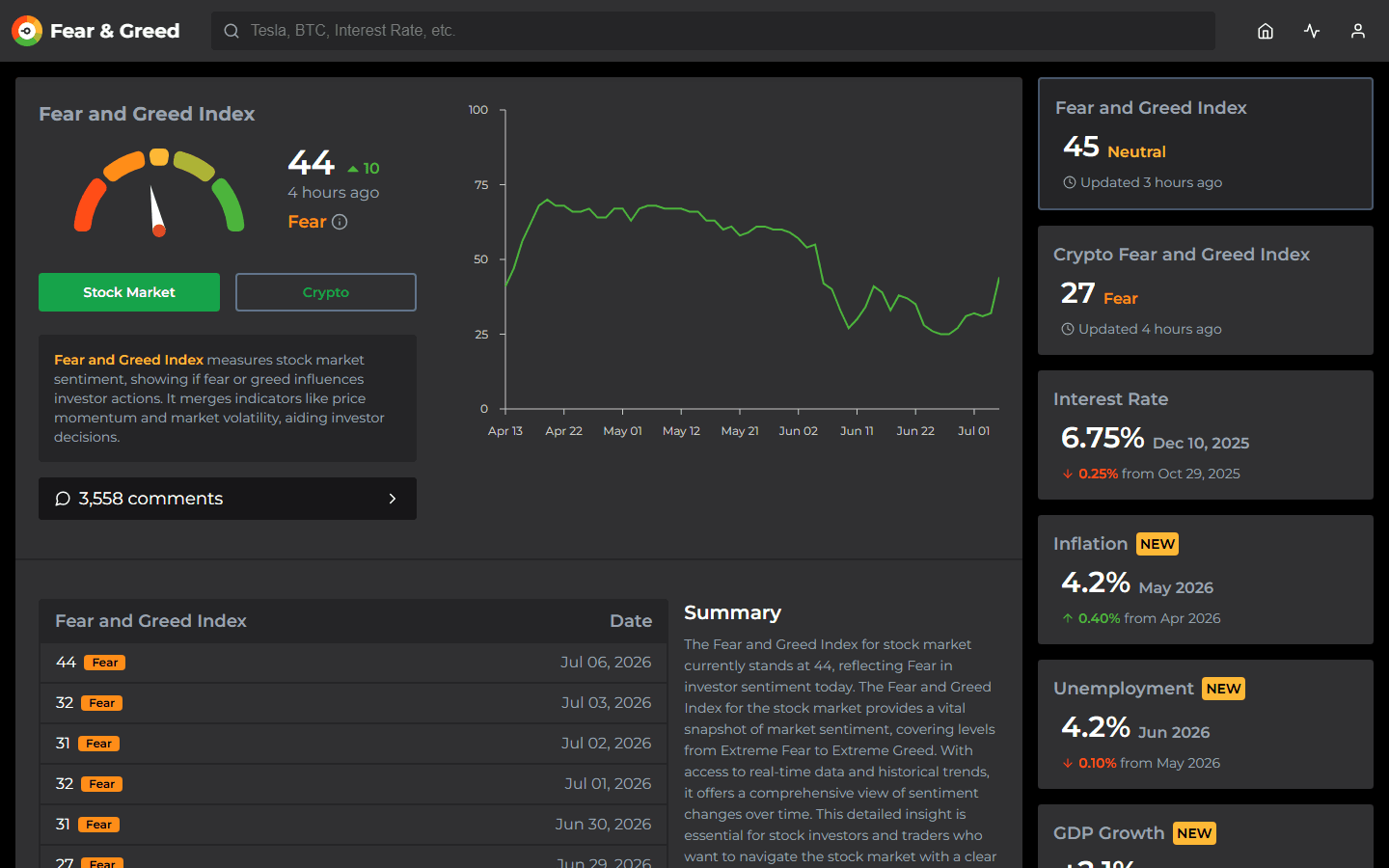Click the Summary heading
Screen dimensions: 1389x868
(733, 612)
